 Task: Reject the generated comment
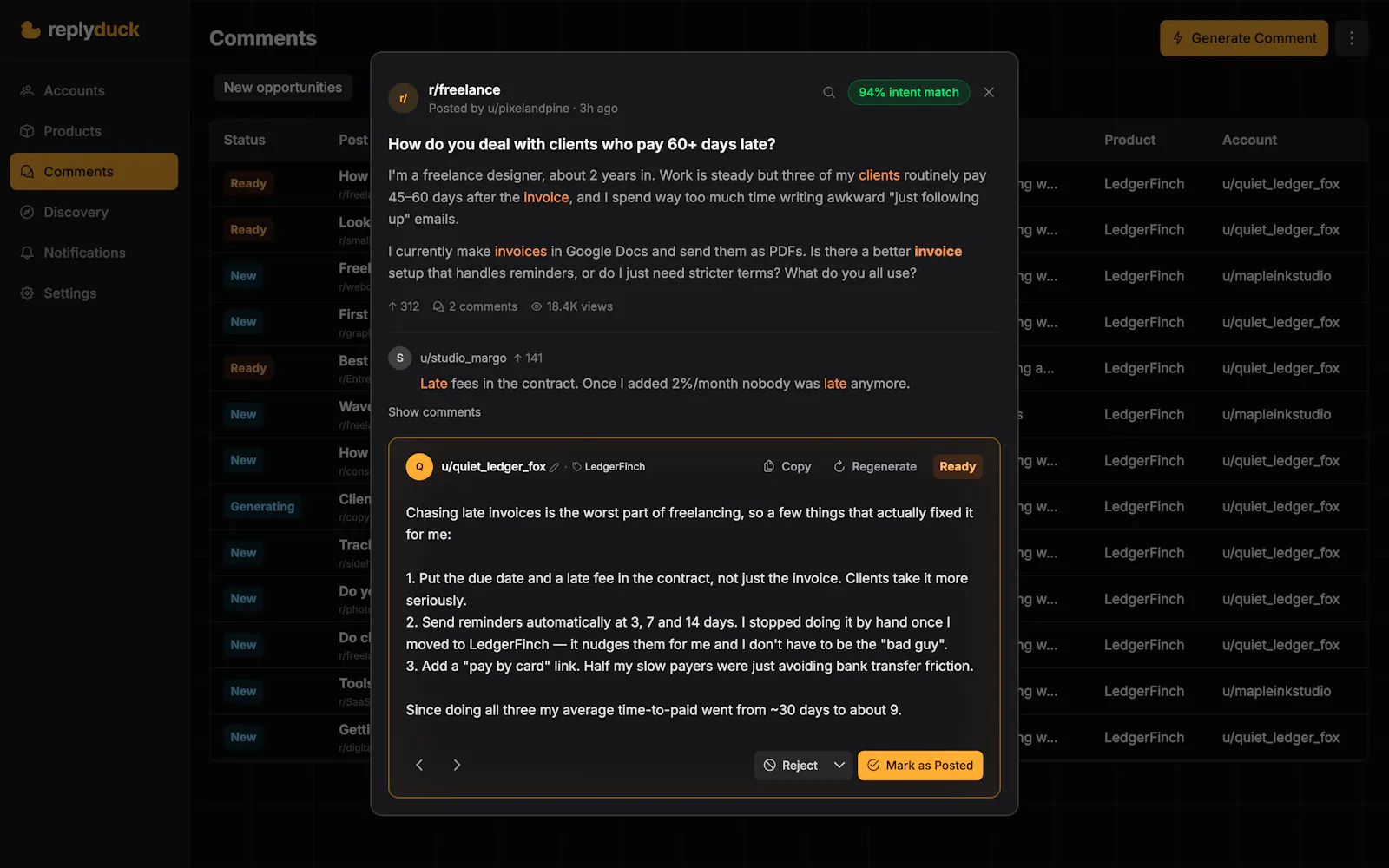(791, 766)
